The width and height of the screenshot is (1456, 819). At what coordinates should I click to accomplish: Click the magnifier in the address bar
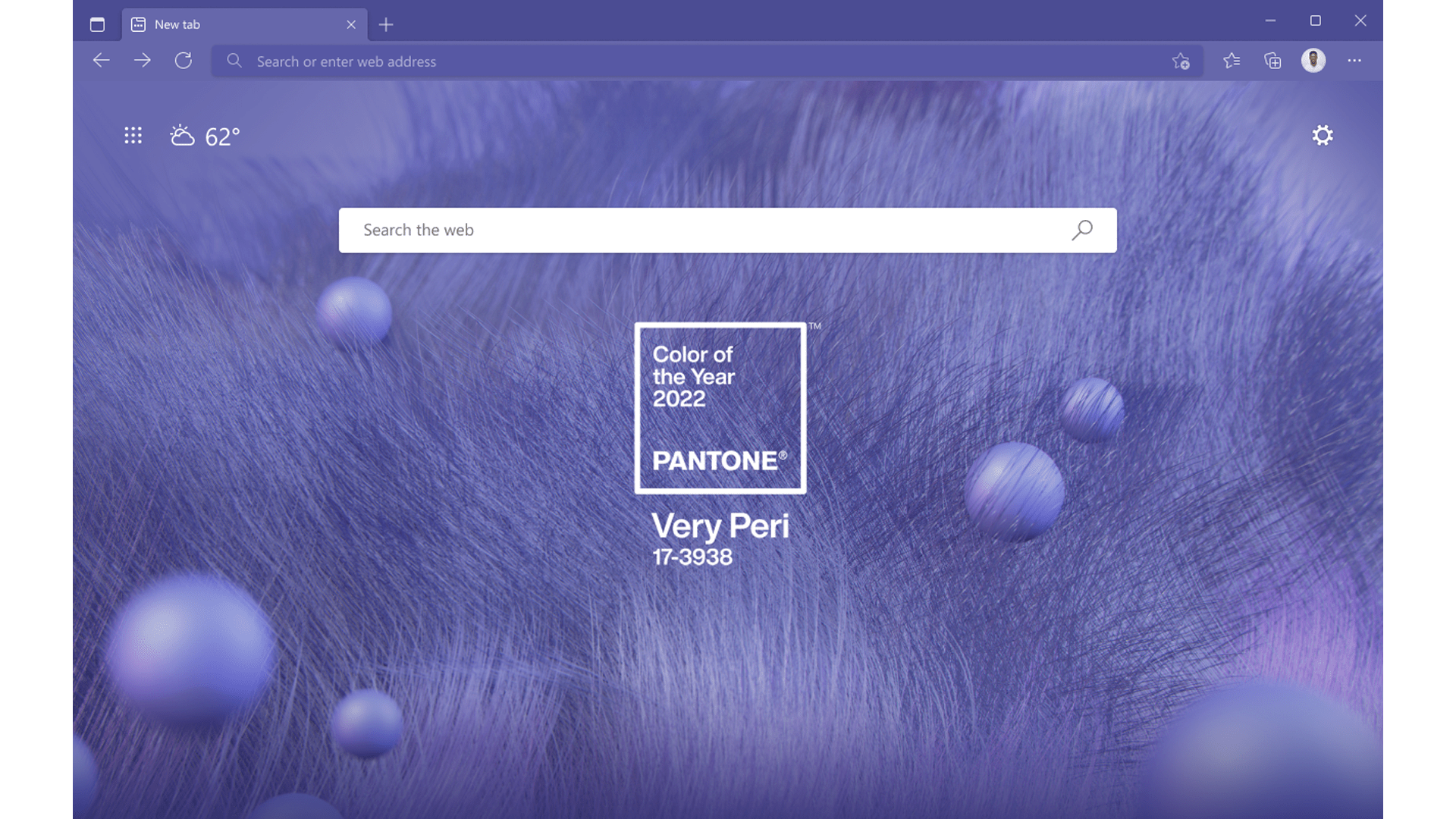pyautogui.click(x=235, y=61)
